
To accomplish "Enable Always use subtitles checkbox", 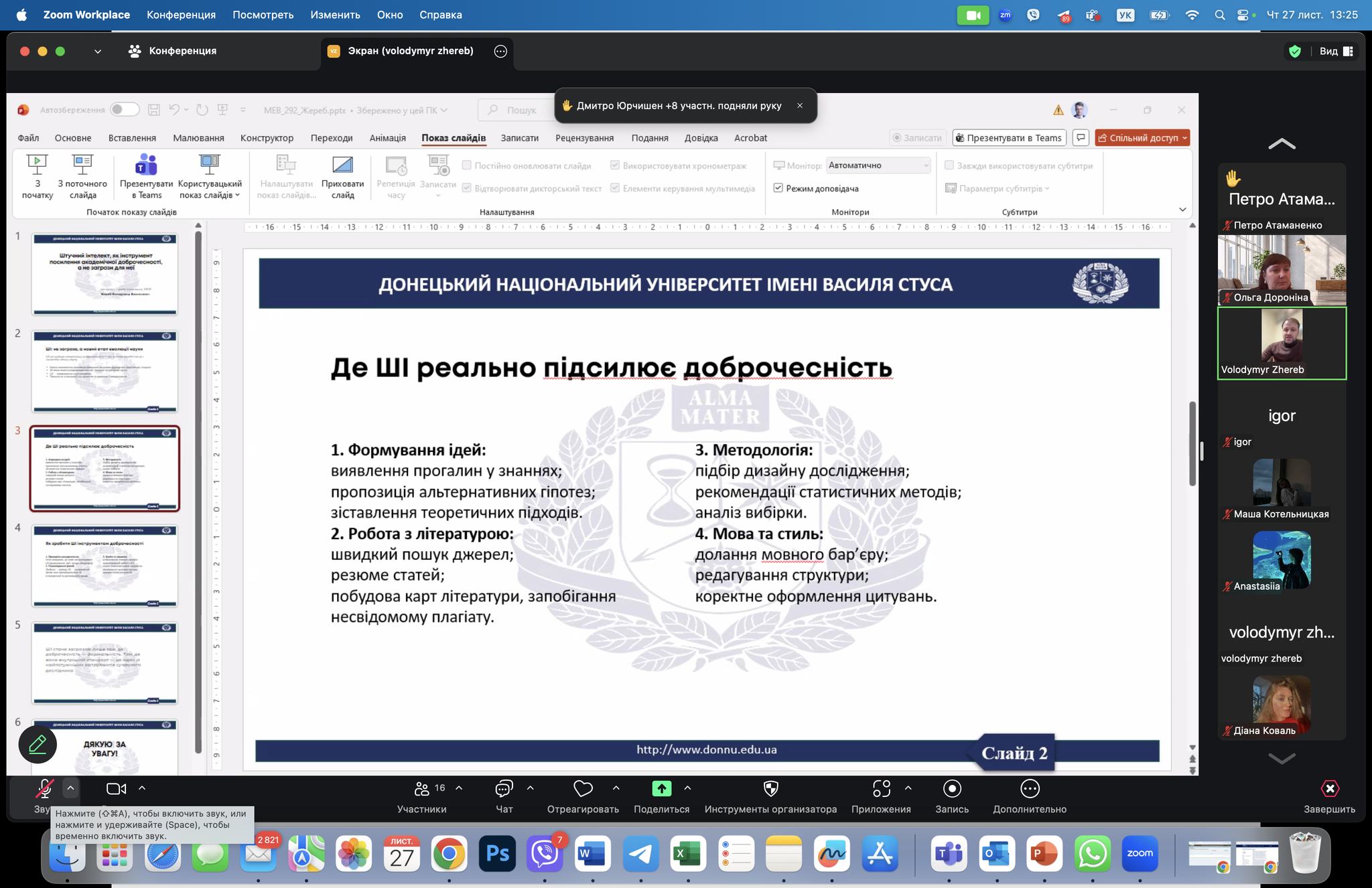I will point(949,165).
